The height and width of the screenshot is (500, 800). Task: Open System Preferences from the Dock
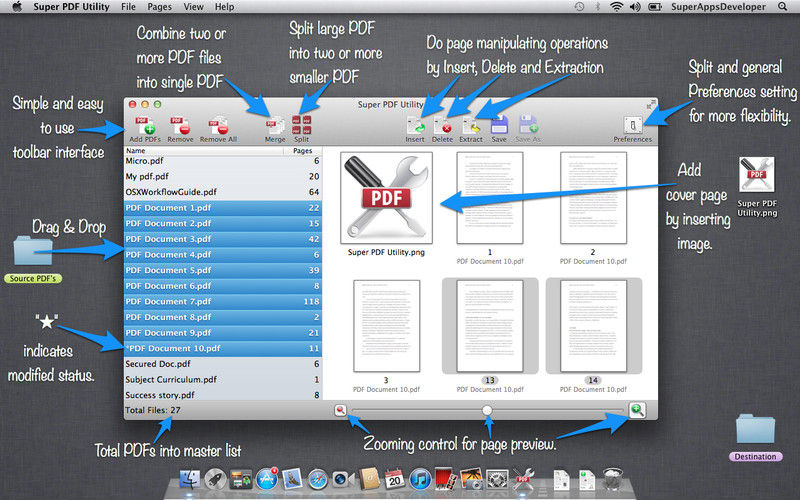click(497, 480)
